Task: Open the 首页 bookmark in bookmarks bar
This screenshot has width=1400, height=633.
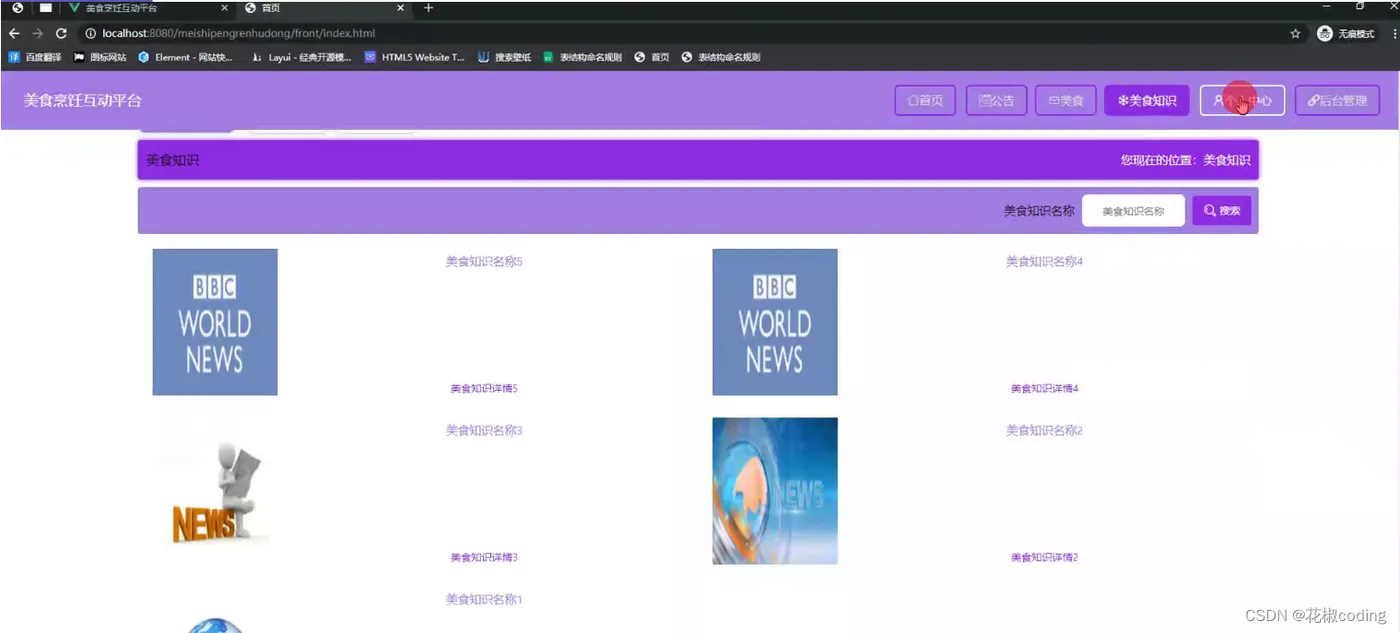Action: 652,57
